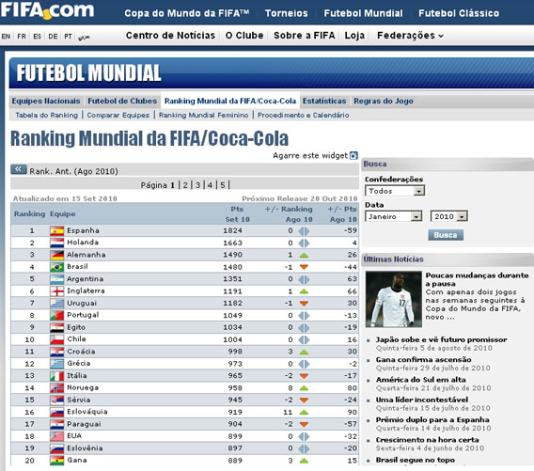This screenshot has width=534, height=471.
Task: Click the Noruega flag icon
Action: point(57,388)
